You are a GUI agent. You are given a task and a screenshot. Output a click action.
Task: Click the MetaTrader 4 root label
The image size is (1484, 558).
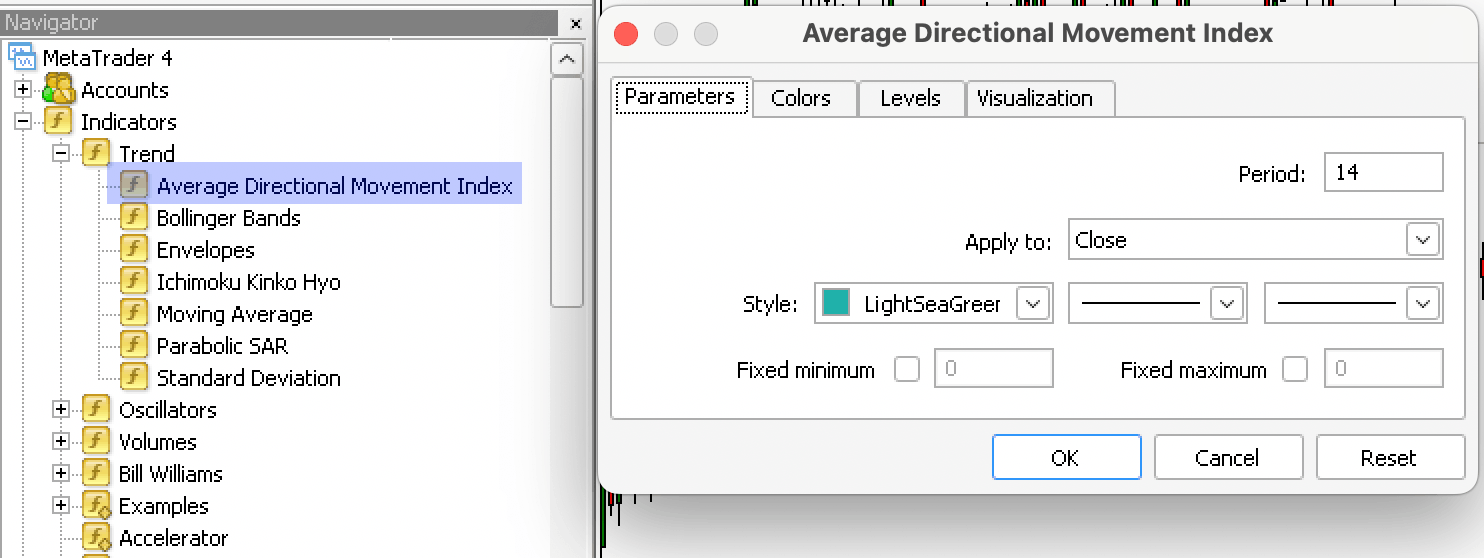[x=108, y=58]
